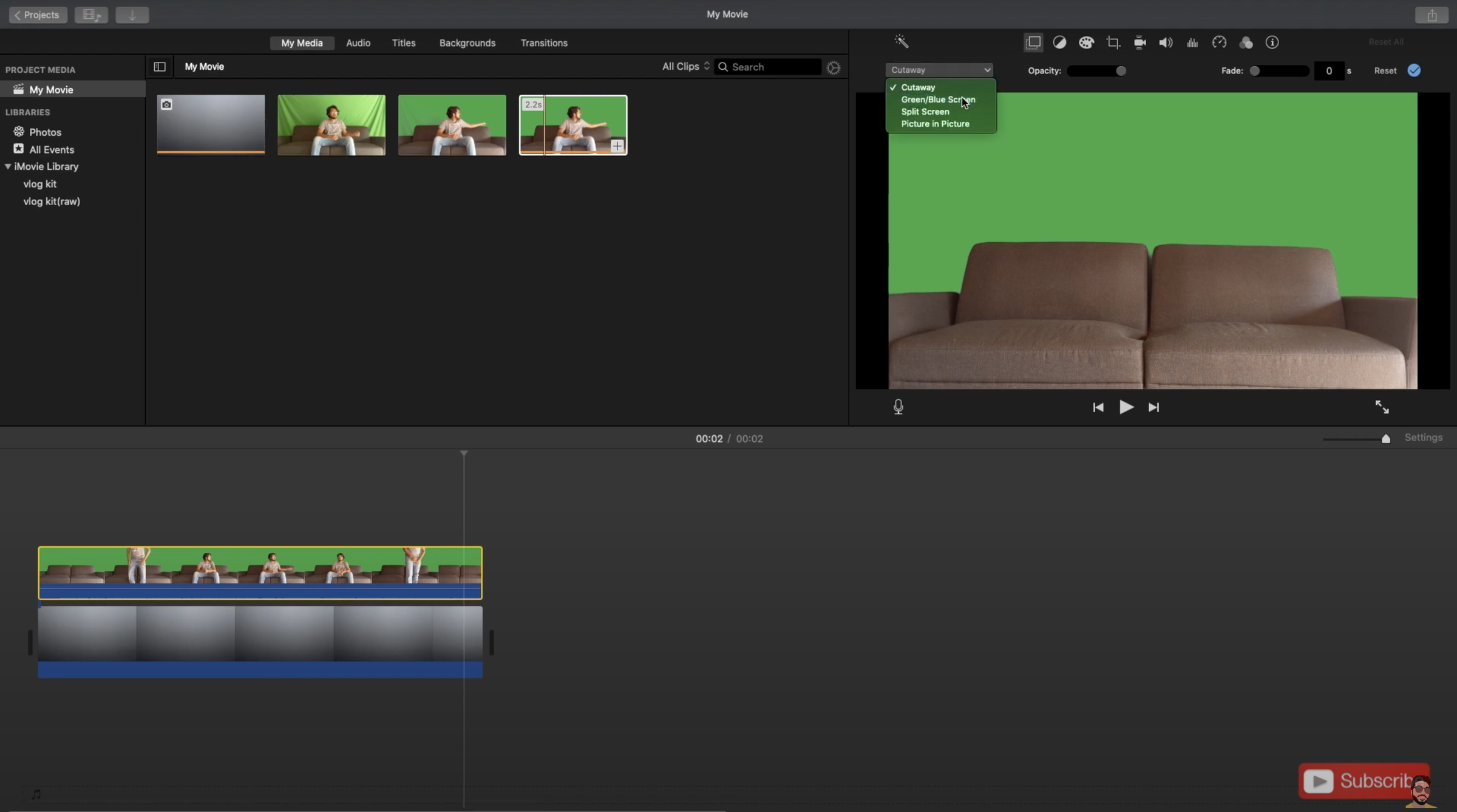
Task: Select the Video Overlay Settings icon
Action: 1033,42
